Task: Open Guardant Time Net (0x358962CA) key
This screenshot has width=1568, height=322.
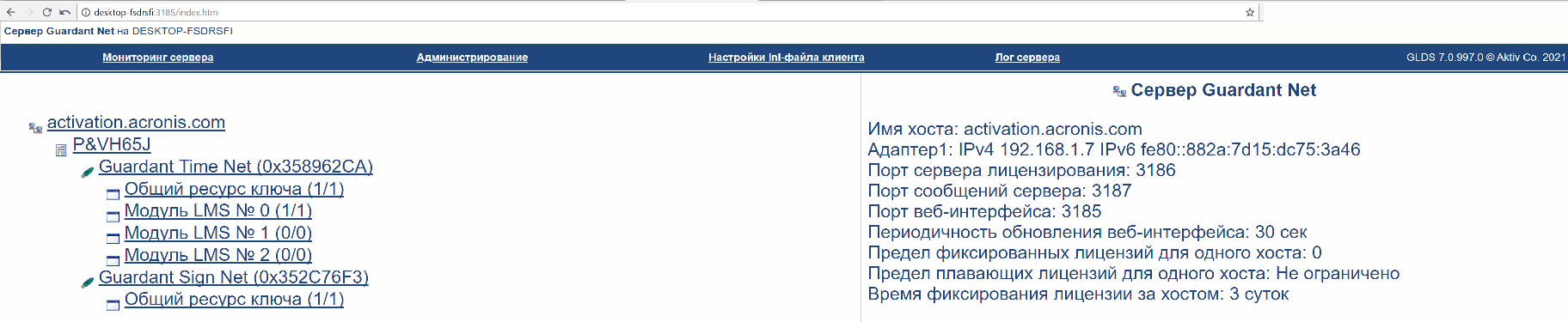Action: pos(236,167)
